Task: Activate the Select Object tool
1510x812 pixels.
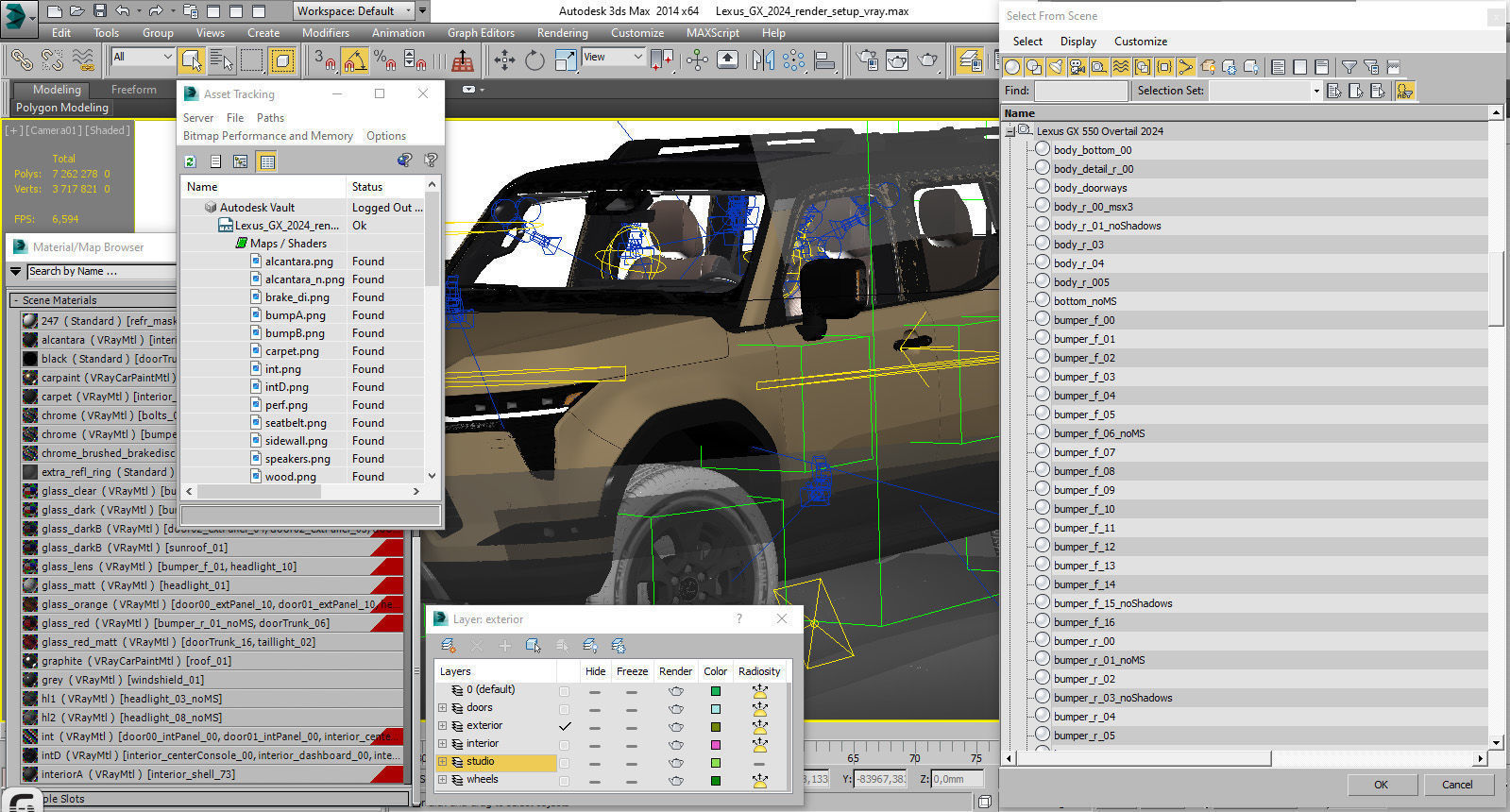Action: click(x=191, y=60)
